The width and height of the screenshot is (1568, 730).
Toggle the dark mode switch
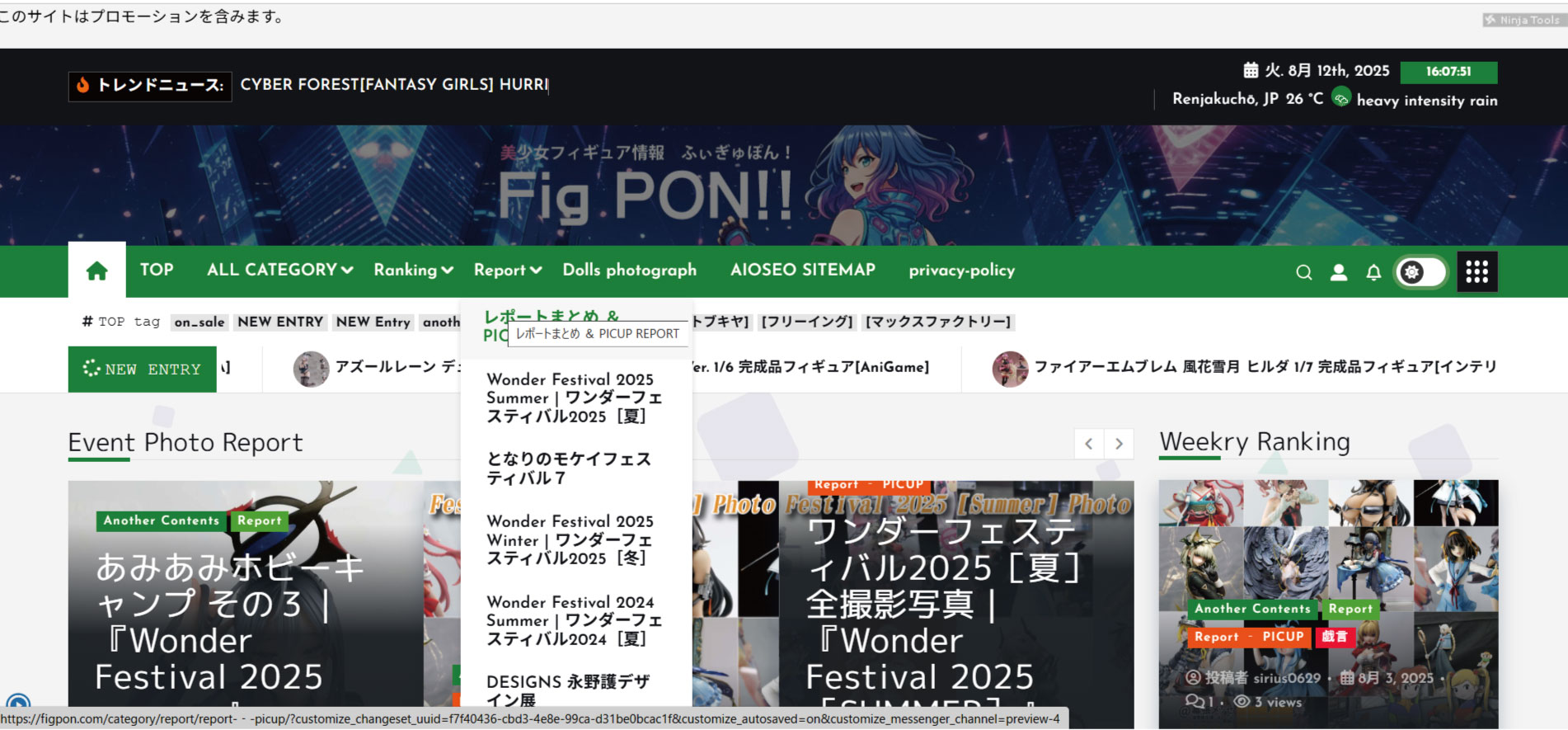click(x=1420, y=271)
